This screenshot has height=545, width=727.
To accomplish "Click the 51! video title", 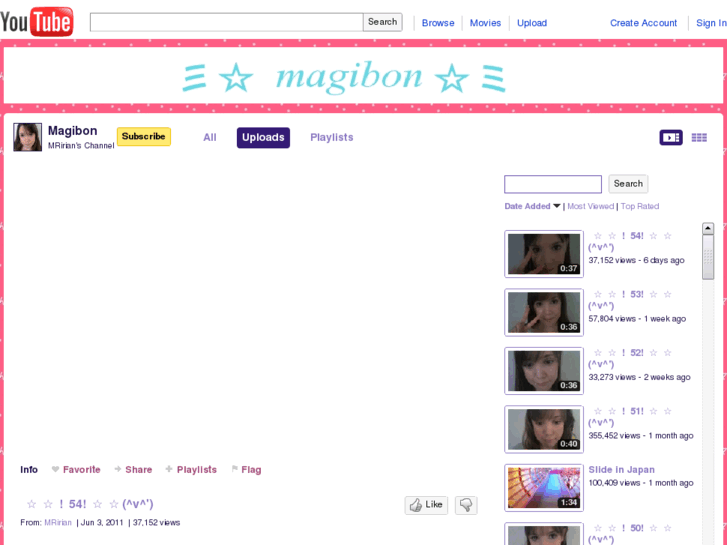I will click(x=630, y=417).
